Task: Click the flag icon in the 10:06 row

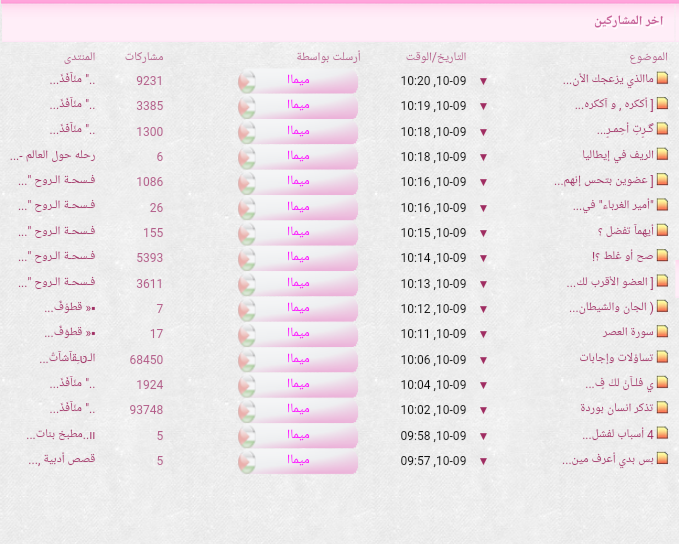Action: point(247,360)
